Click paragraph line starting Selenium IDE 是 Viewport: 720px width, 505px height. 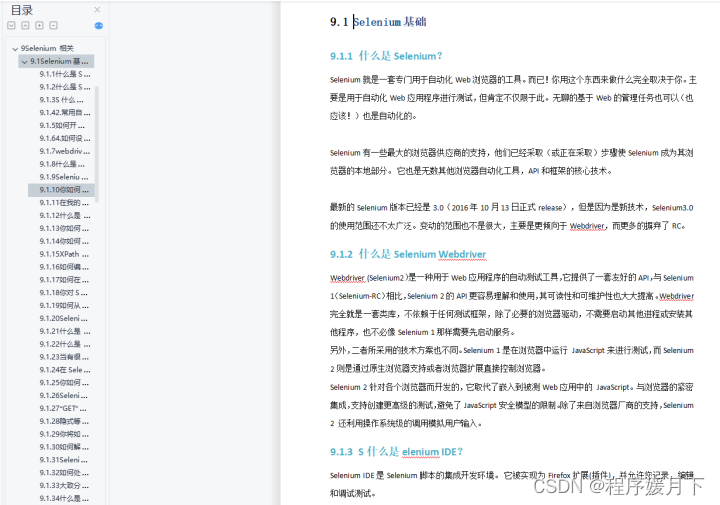(512, 475)
